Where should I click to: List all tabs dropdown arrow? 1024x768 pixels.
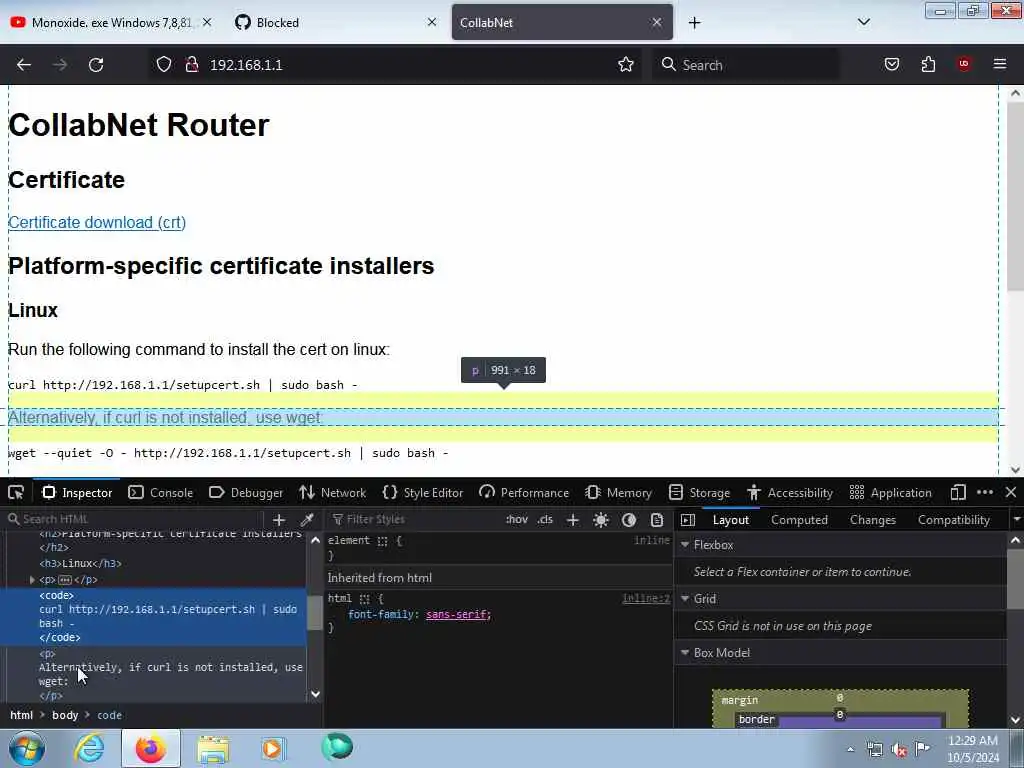tap(863, 22)
